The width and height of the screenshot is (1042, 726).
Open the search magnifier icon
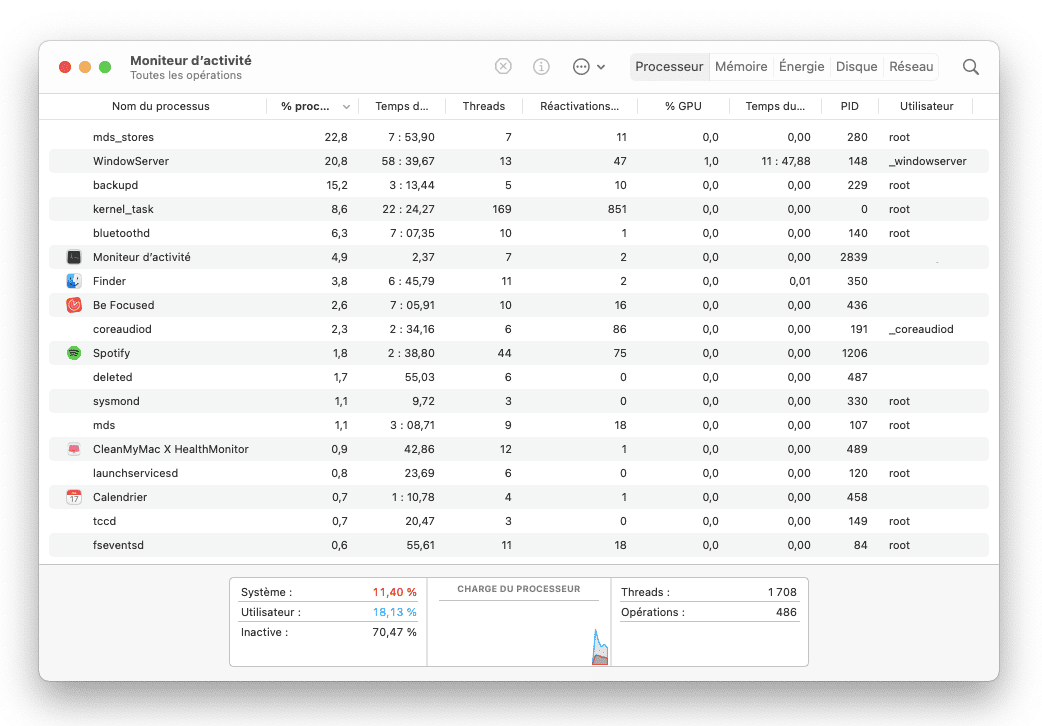coord(970,67)
